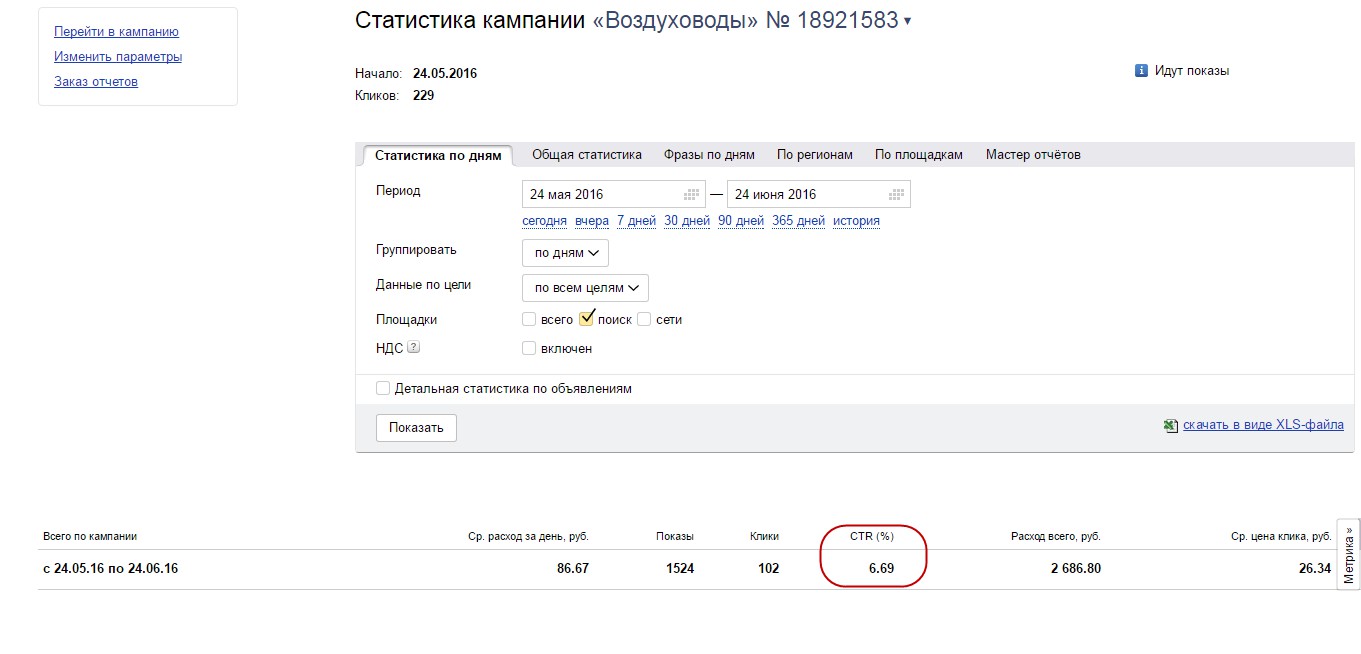This screenshot has height=654, width=1361.
Task: Select the '30 дней' period link
Action: coord(687,221)
